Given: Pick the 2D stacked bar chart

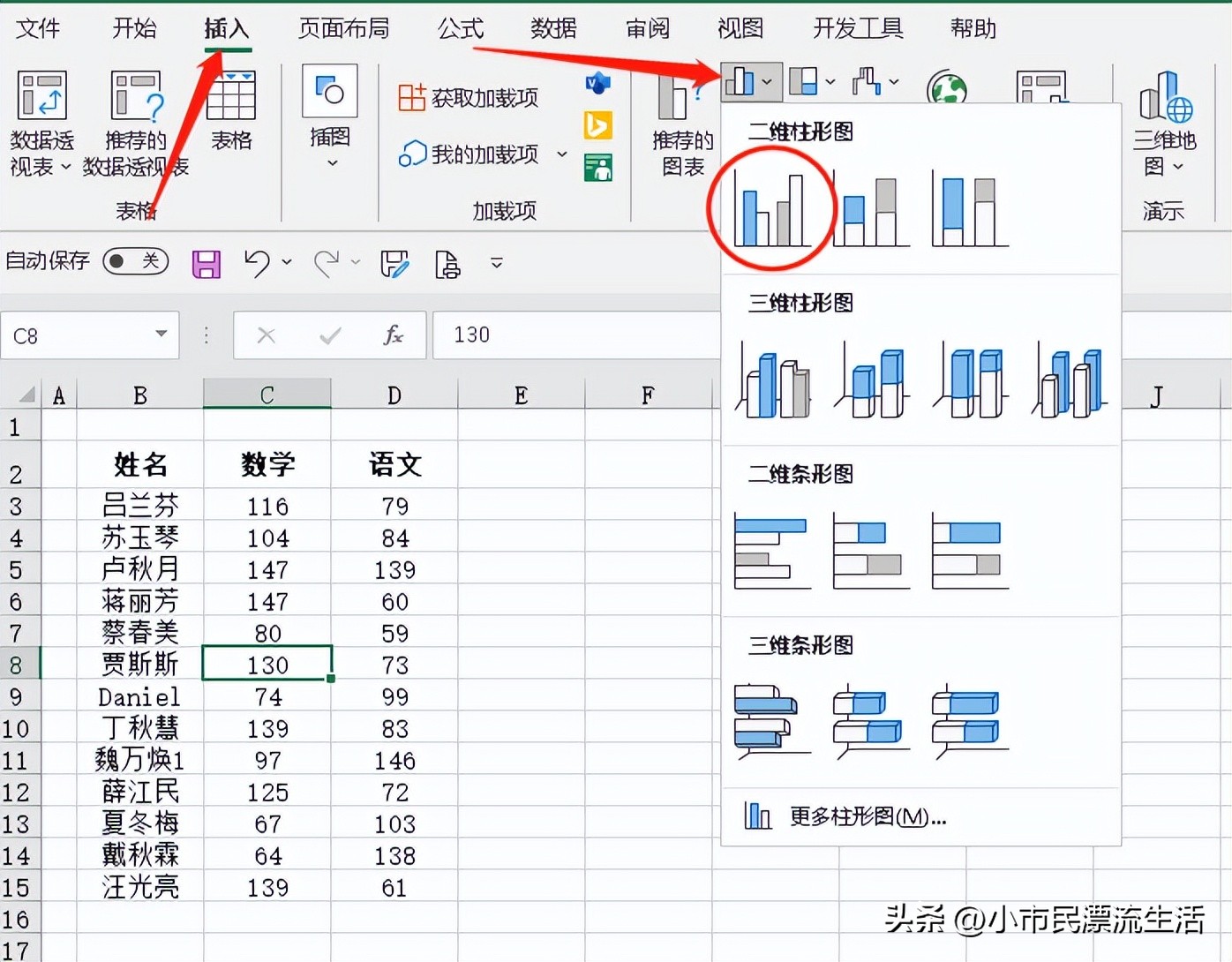Looking at the screenshot, I should click(871, 552).
